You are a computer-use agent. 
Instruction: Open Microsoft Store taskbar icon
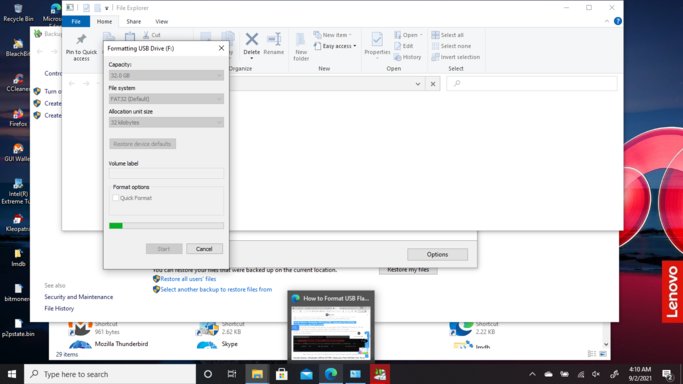pos(281,374)
